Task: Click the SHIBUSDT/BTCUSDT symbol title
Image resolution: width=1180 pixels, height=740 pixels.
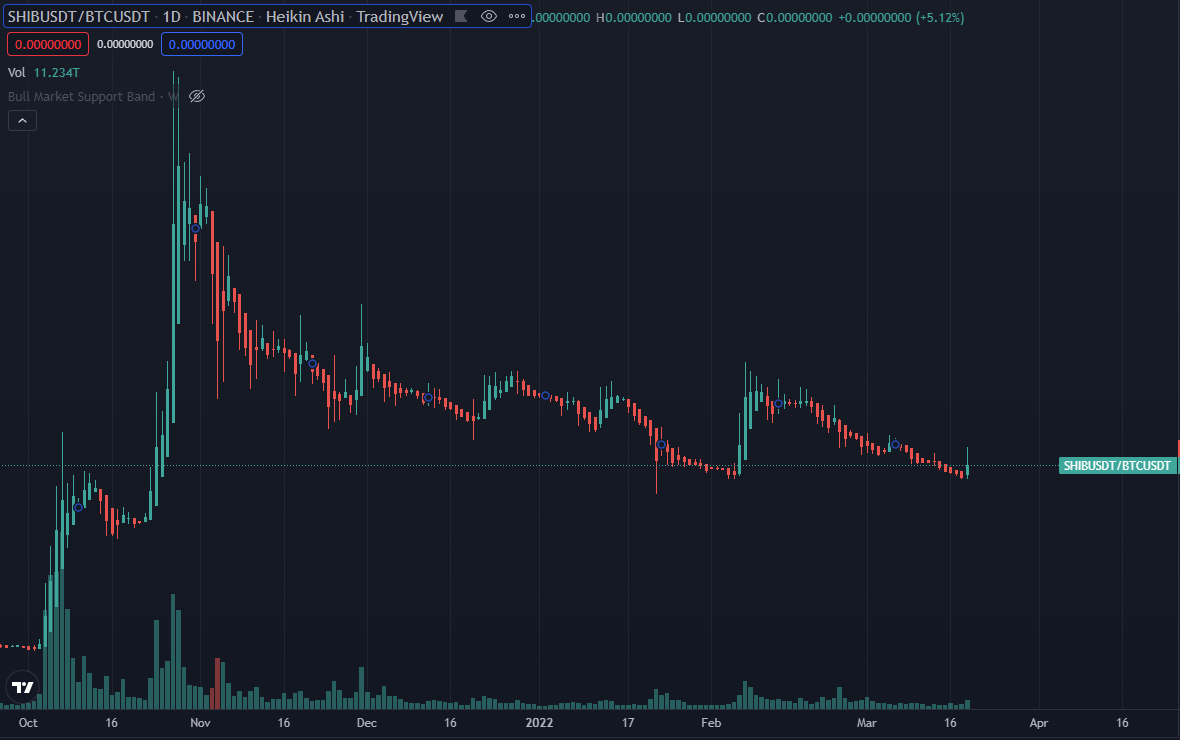Action: (x=78, y=17)
